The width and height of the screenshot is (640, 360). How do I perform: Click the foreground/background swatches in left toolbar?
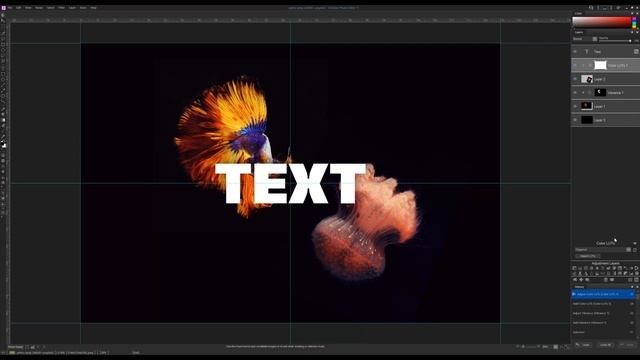pyautogui.click(x=4, y=145)
